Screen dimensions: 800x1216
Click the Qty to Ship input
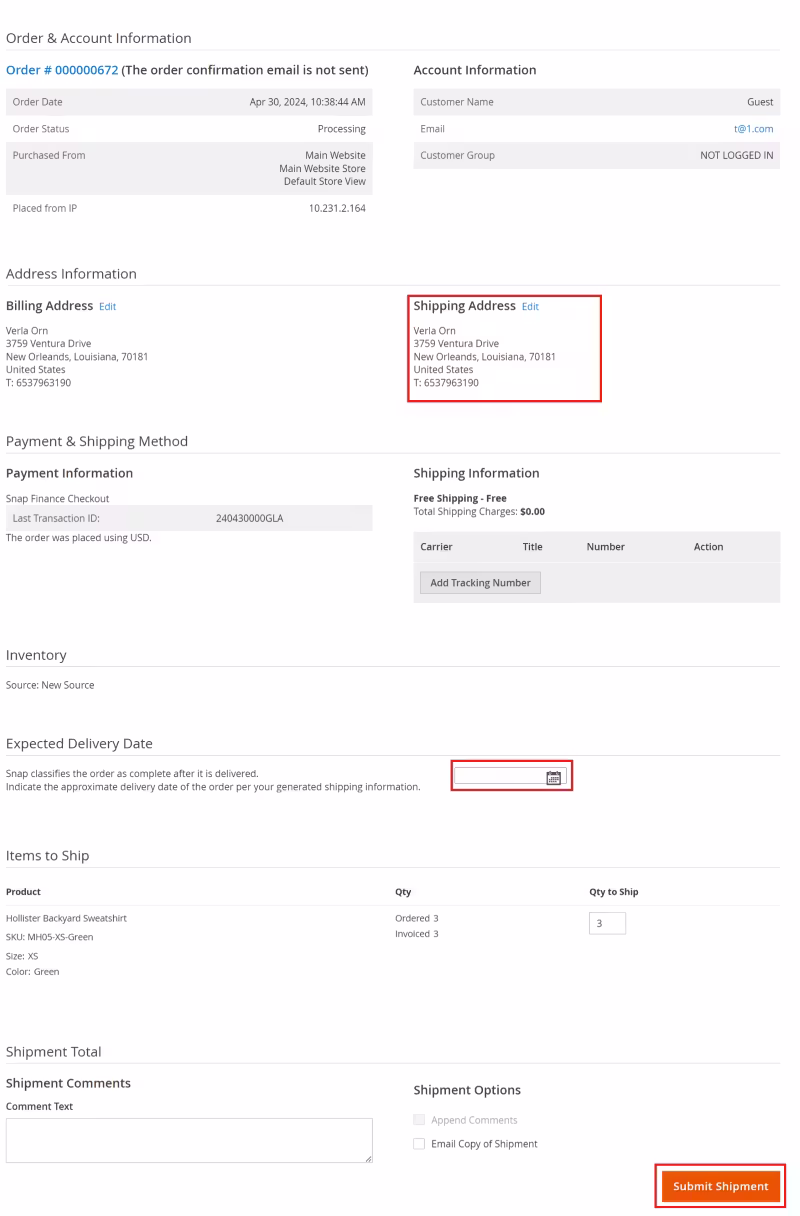tap(607, 924)
